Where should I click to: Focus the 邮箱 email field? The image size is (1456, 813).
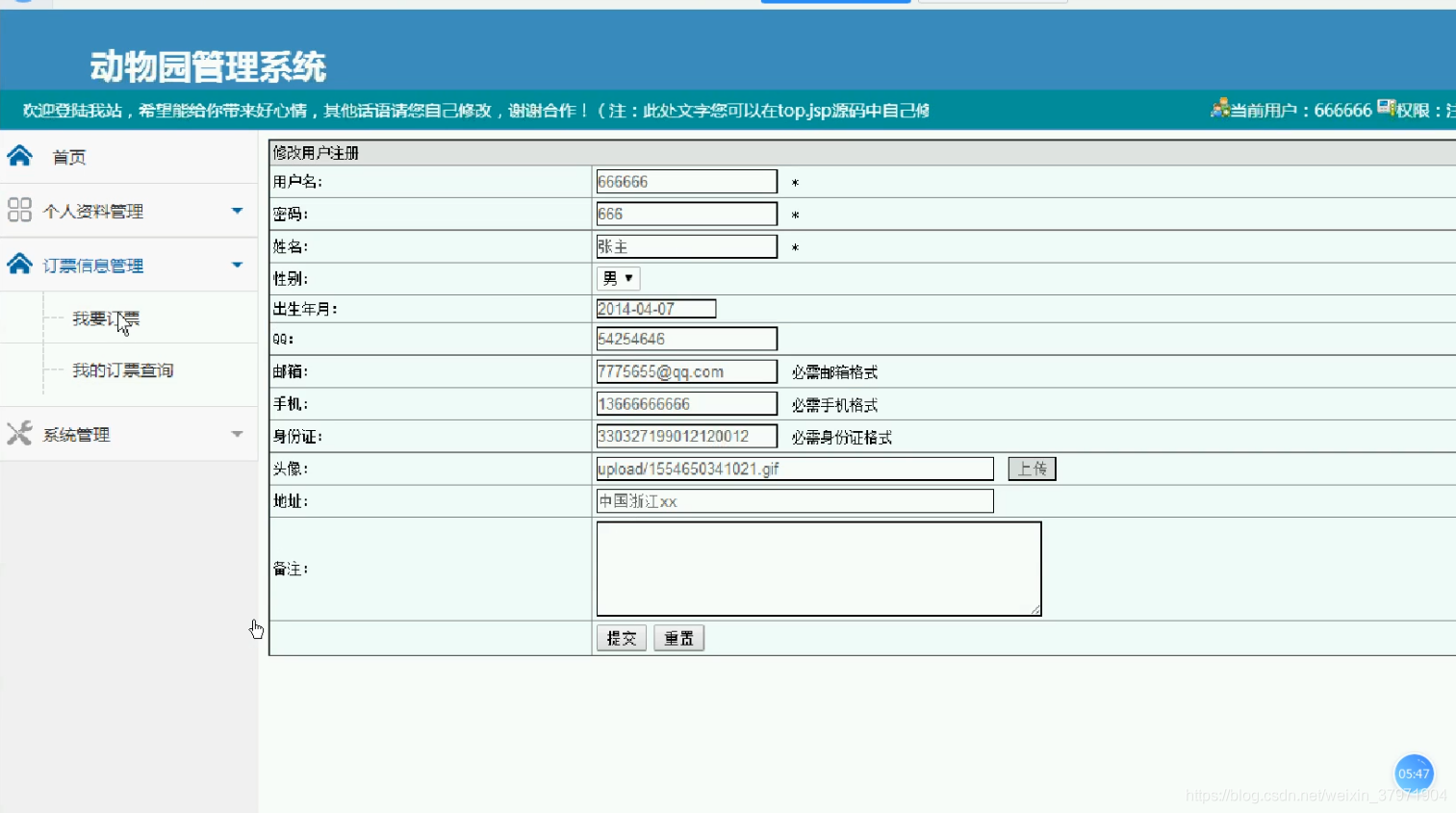pyautogui.click(x=686, y=371)
